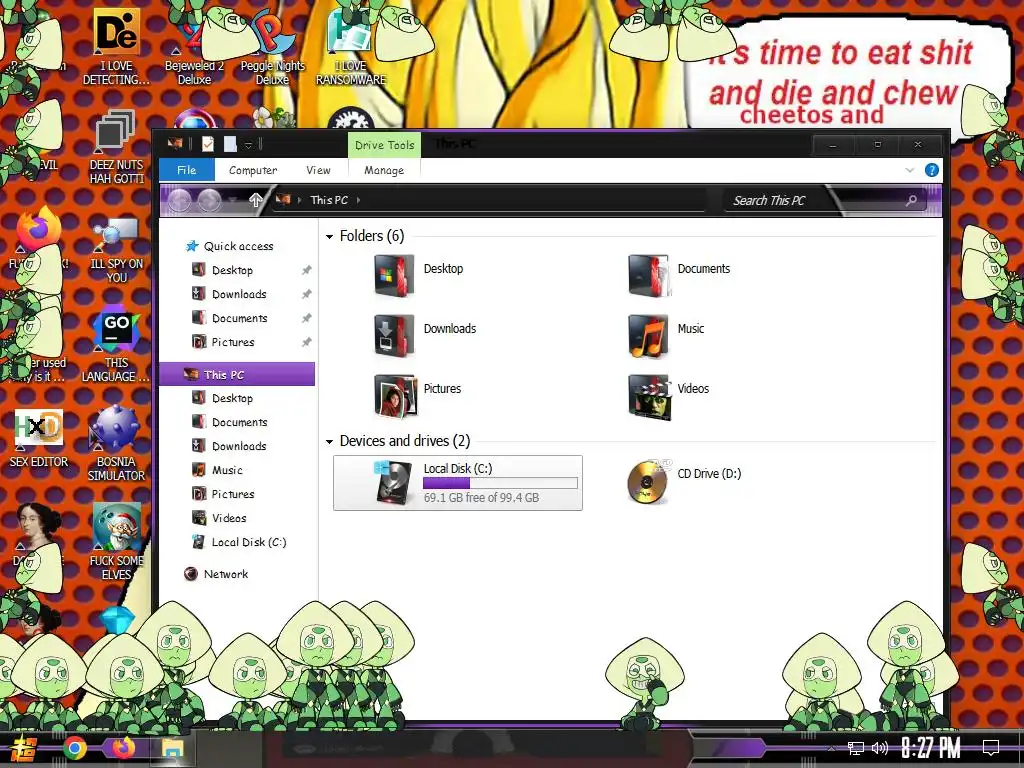This screenshot has height=768, width=1024.
Task: Click the search magnifier icon
Action: click(911, 200)
